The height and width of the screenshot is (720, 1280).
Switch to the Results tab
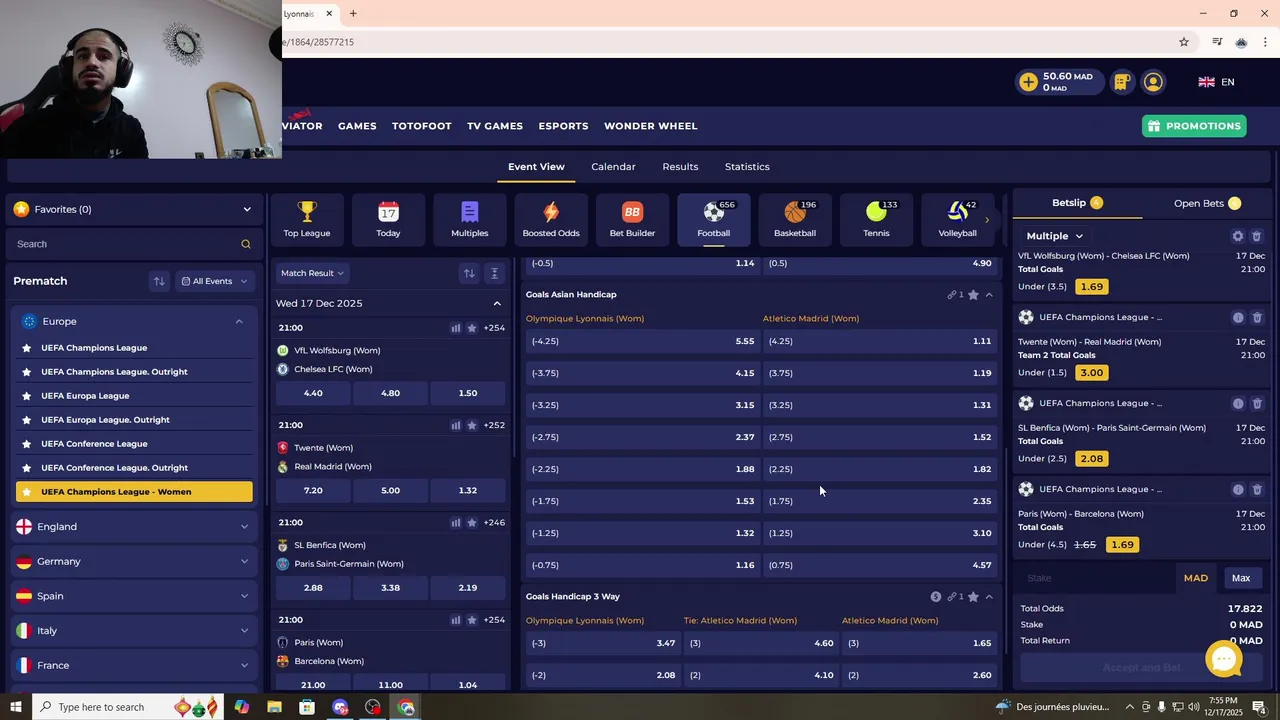click(680, 167)
